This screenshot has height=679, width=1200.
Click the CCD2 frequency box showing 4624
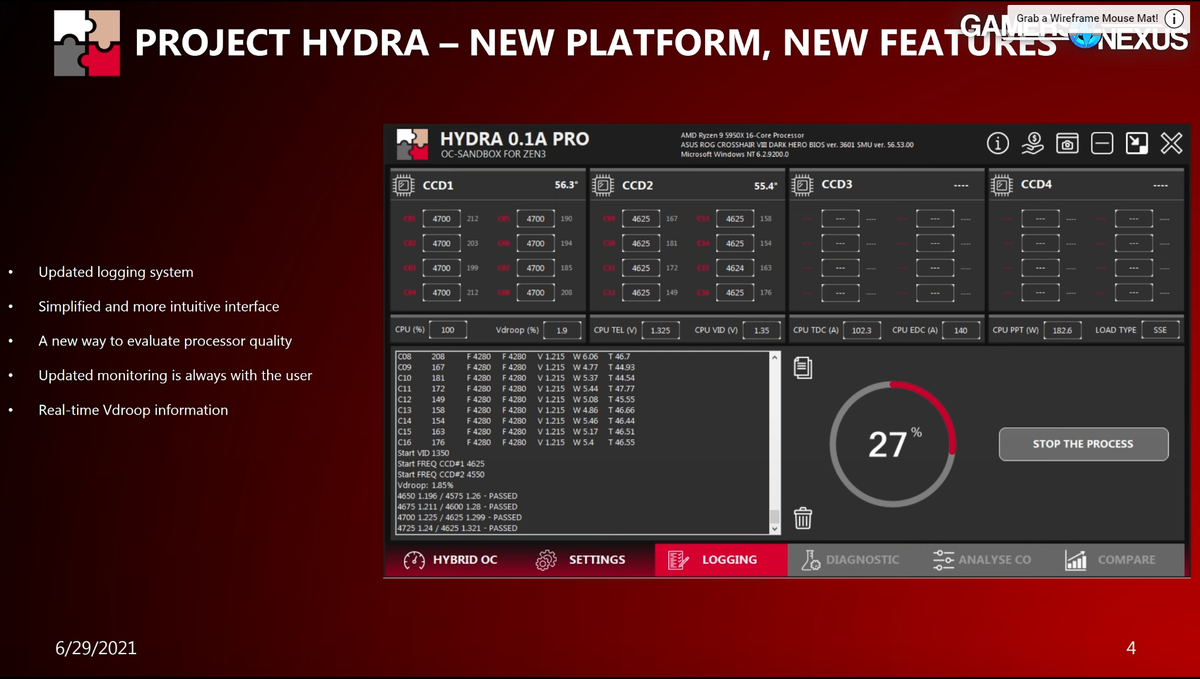pos(735,268)
